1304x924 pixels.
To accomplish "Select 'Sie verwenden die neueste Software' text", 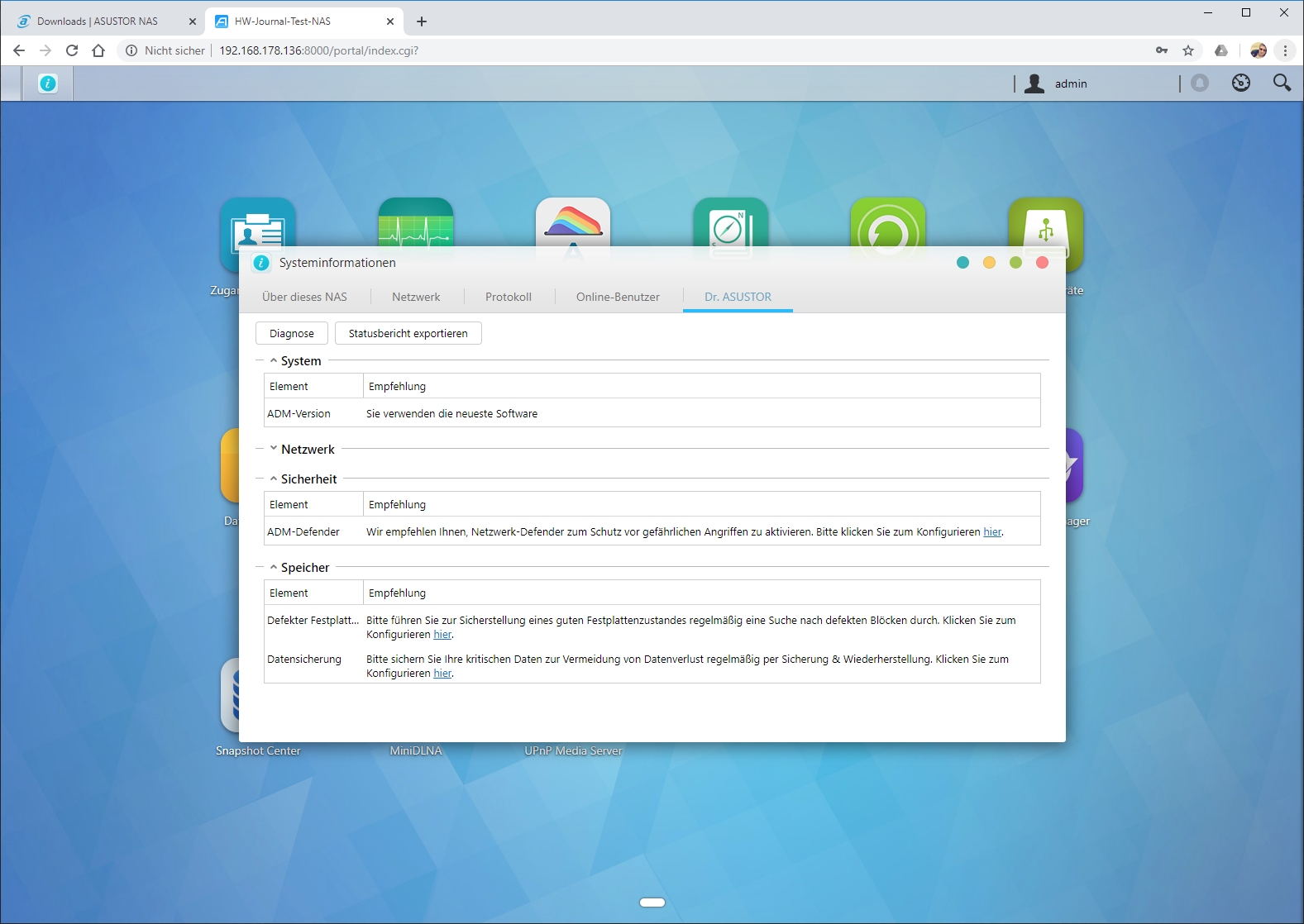I will [451, 414].
